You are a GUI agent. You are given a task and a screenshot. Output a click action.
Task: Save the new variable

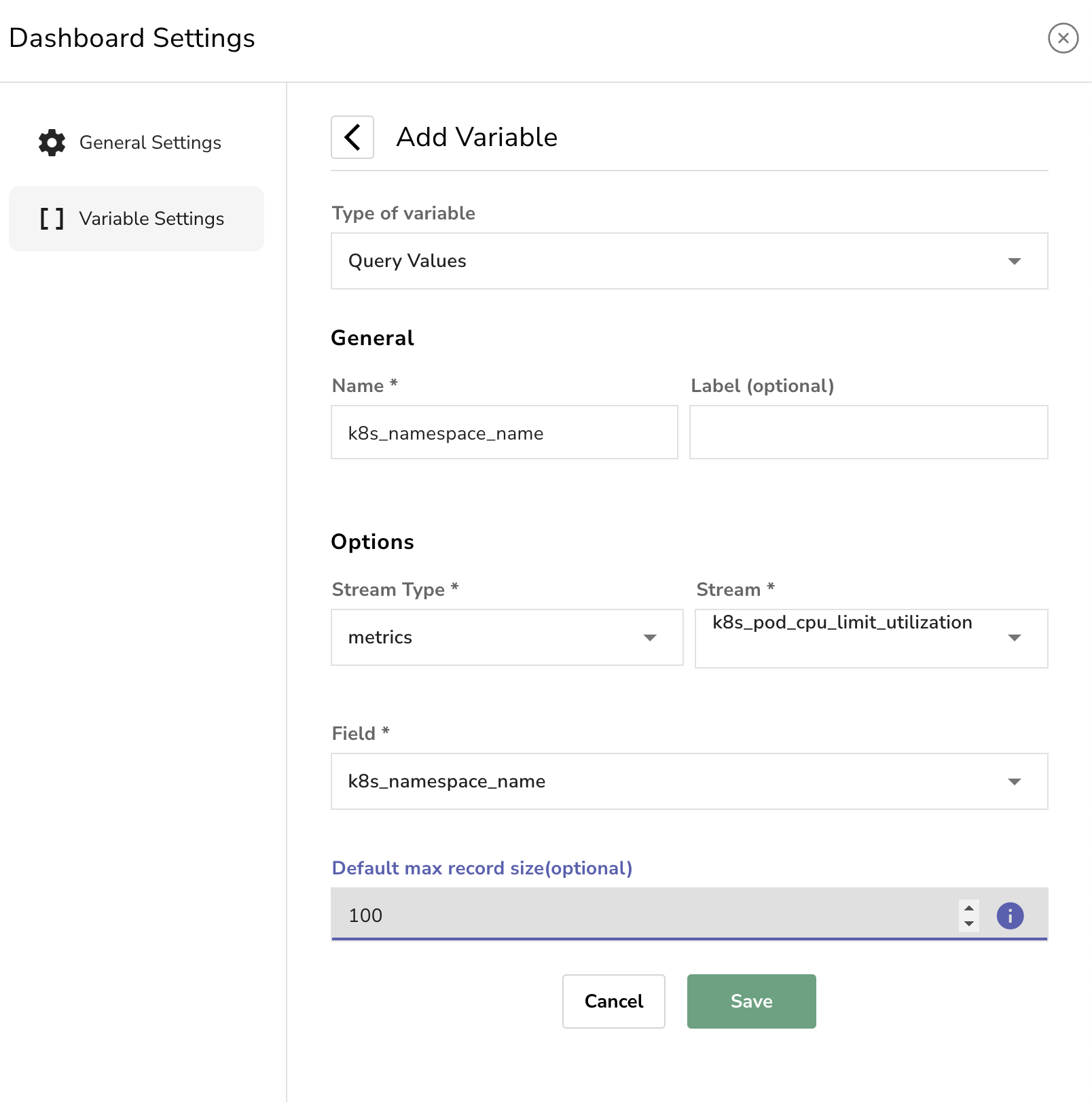click(x=751, y=1001)
